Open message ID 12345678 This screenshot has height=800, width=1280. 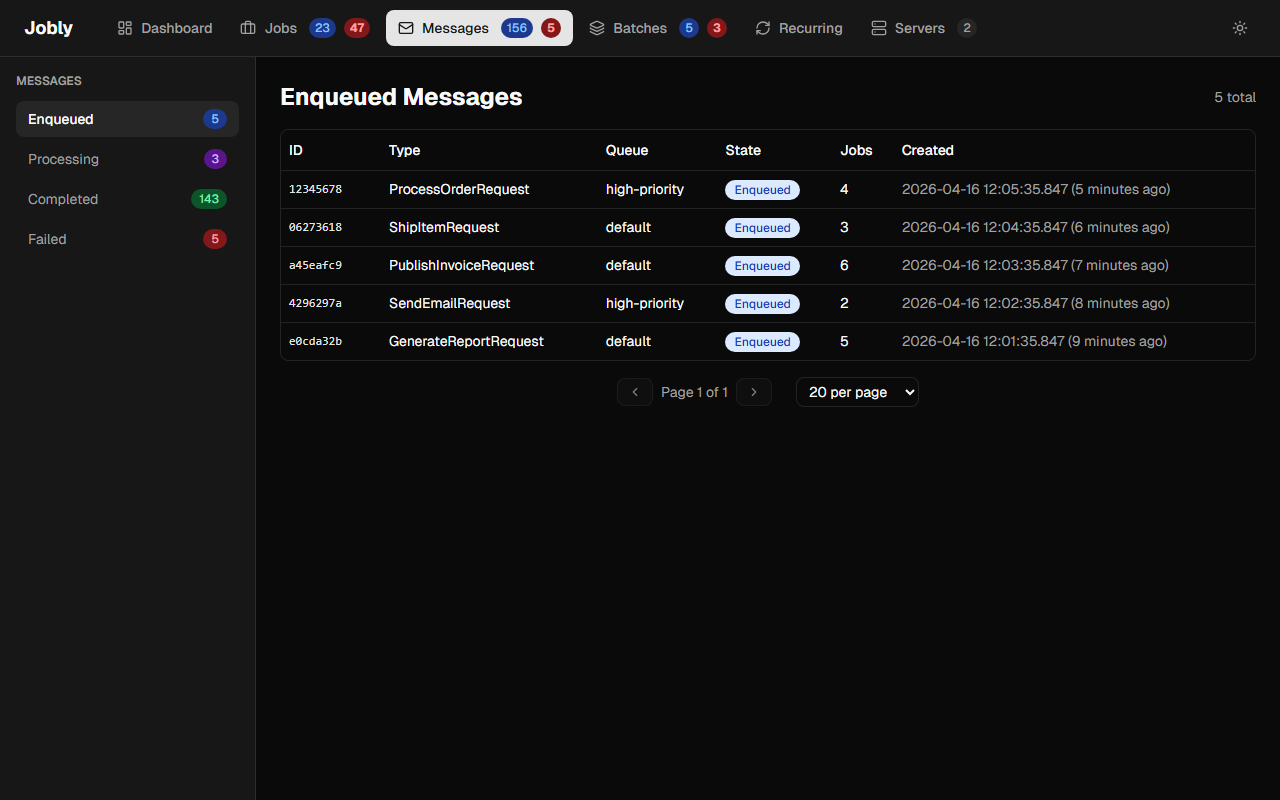(x=315, y=189)
